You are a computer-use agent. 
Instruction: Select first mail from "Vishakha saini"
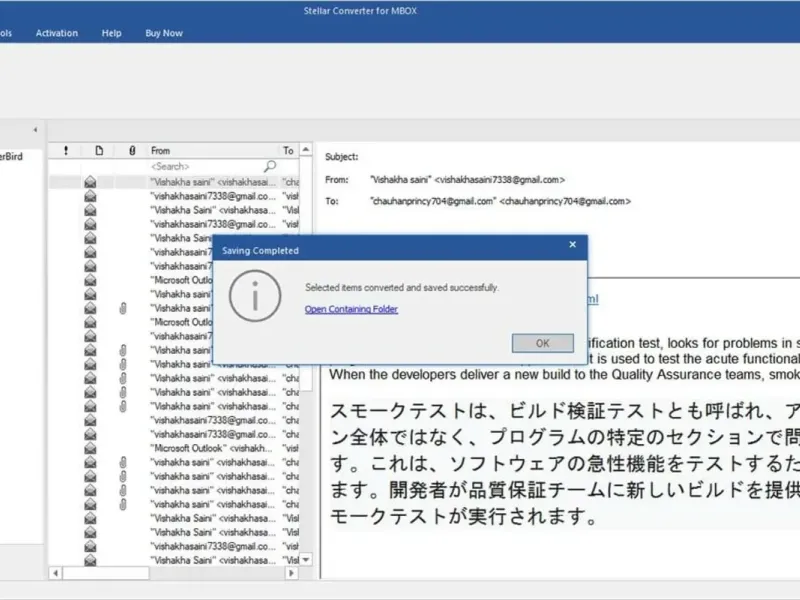174,182
